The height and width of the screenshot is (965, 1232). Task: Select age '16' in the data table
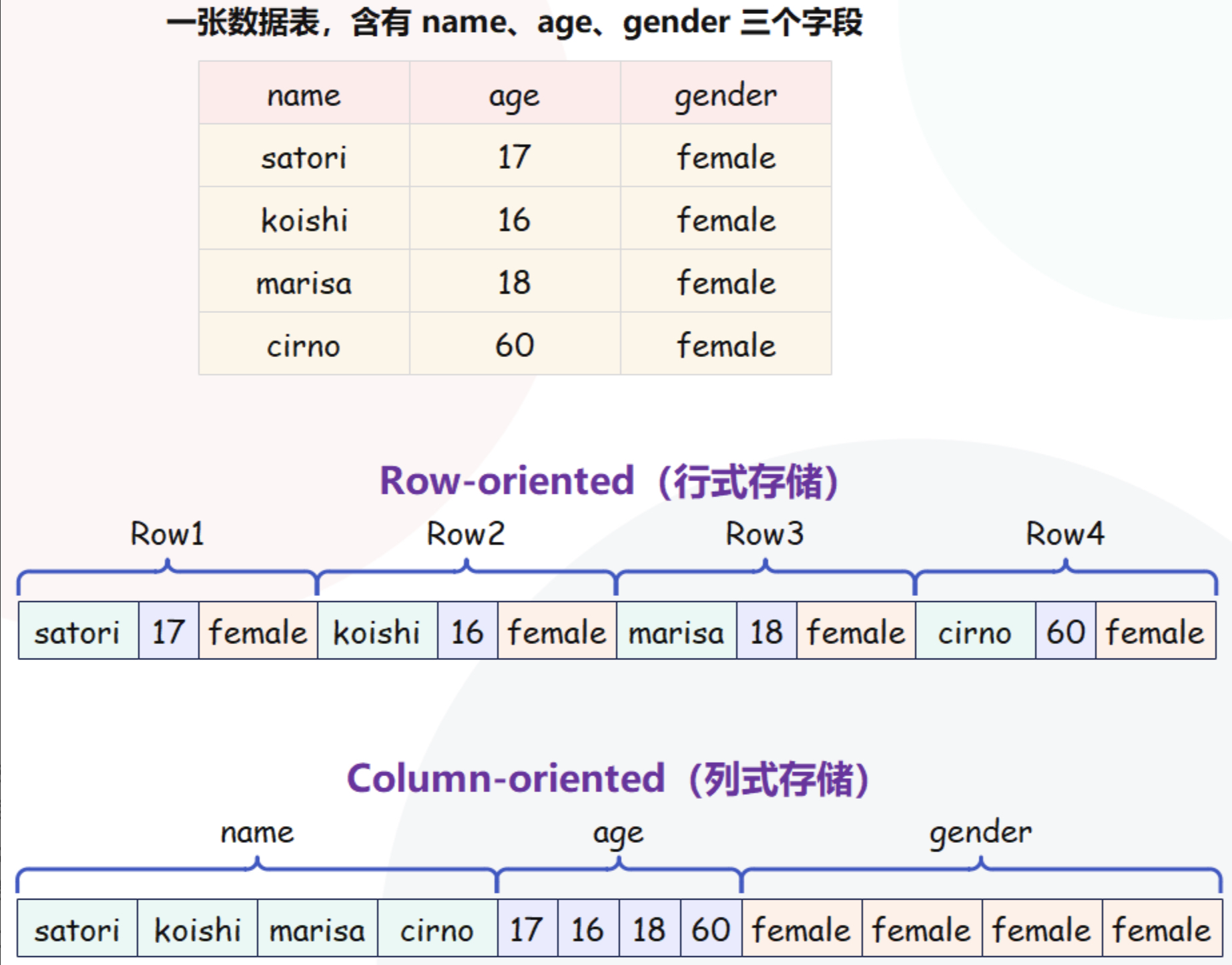pos(515,218)
